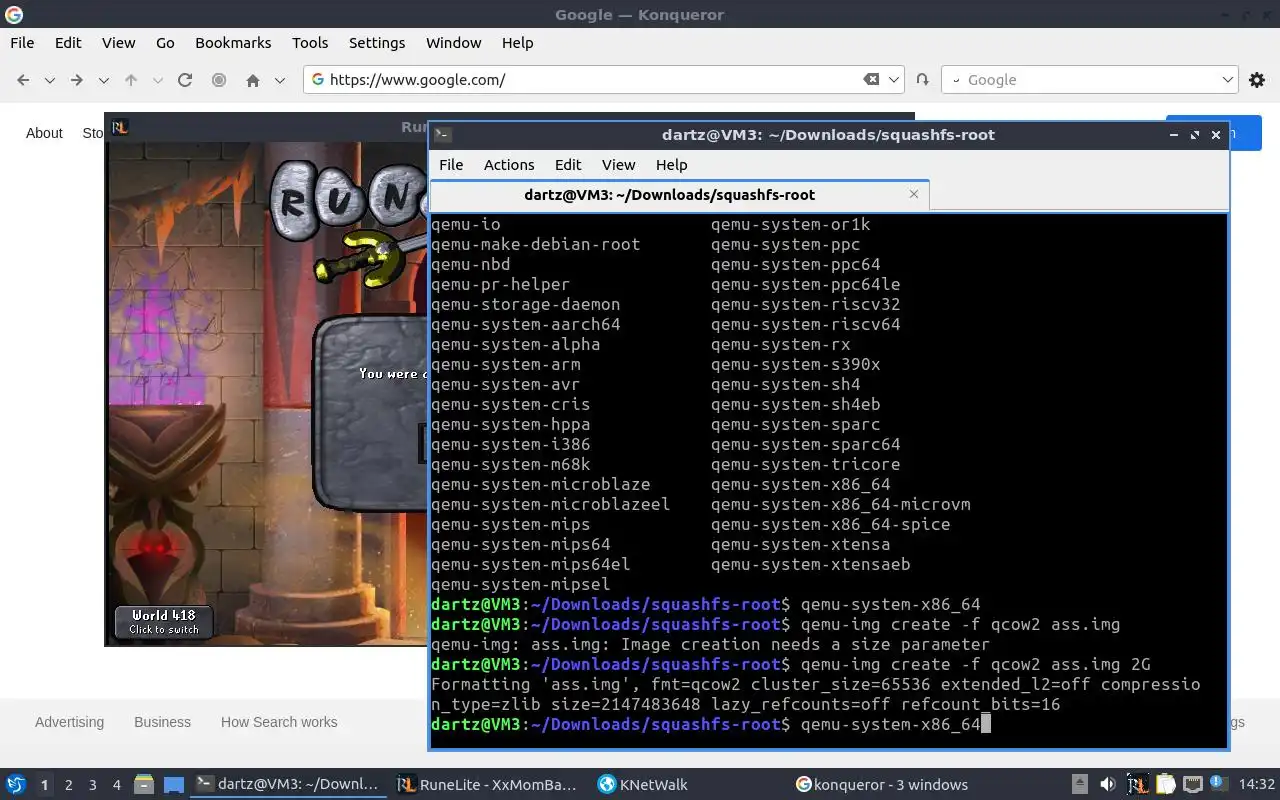
Task: Expand the URL history dropdown
Action: (x=895, y=80)
